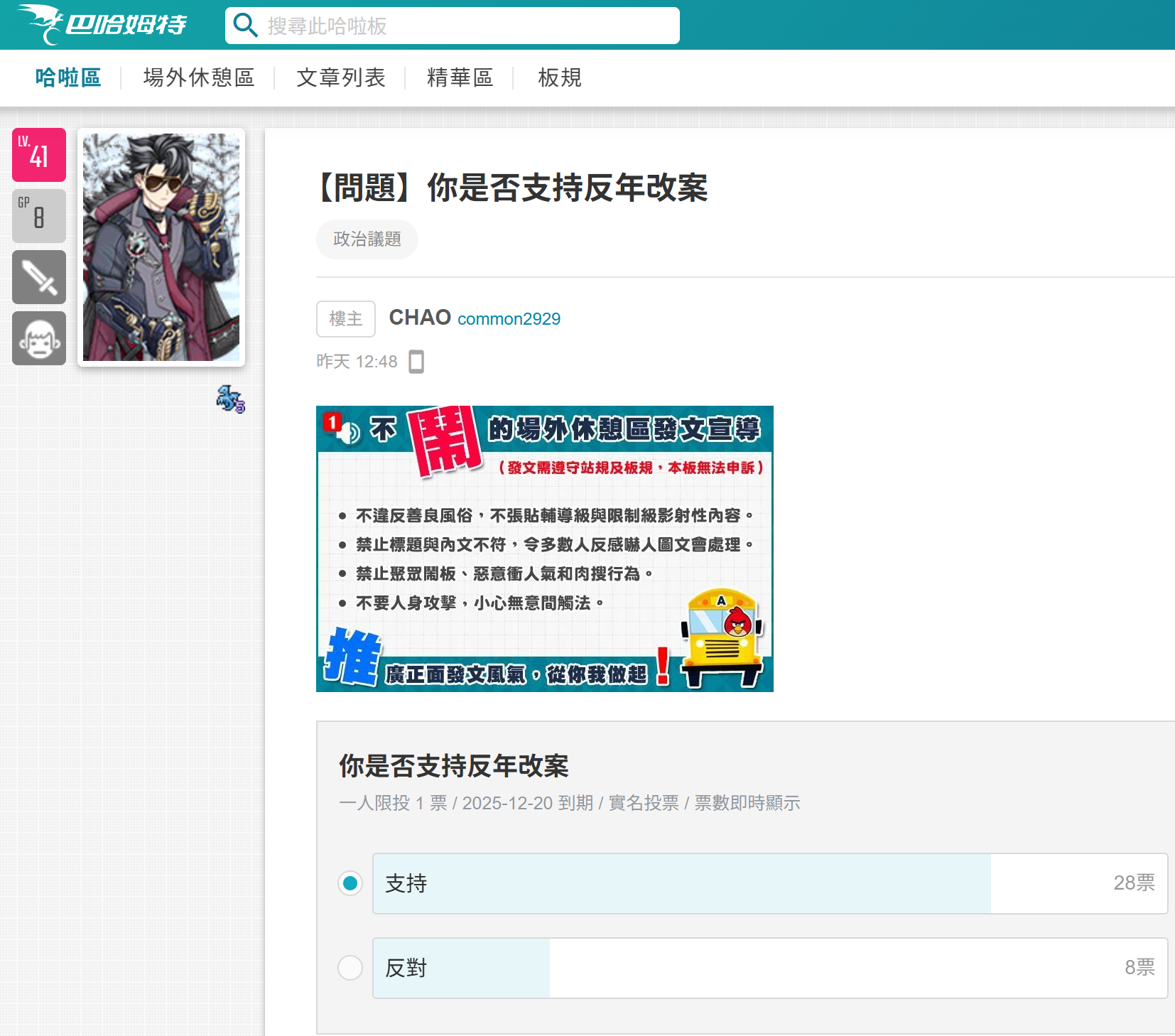This screenshot has height=1036, width=1175.
Task: Open the 板規 board rules
Action: (x=560, y=77)
